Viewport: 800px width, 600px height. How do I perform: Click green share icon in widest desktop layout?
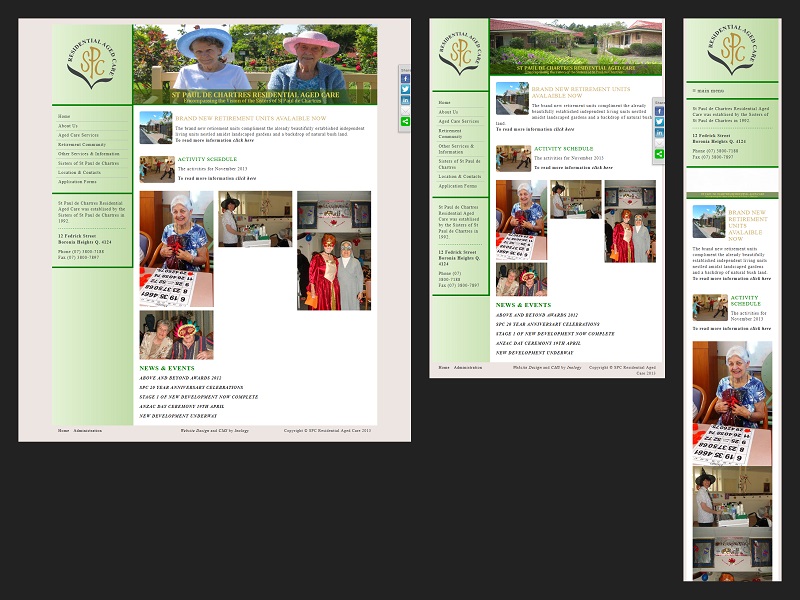pos(405,121)
